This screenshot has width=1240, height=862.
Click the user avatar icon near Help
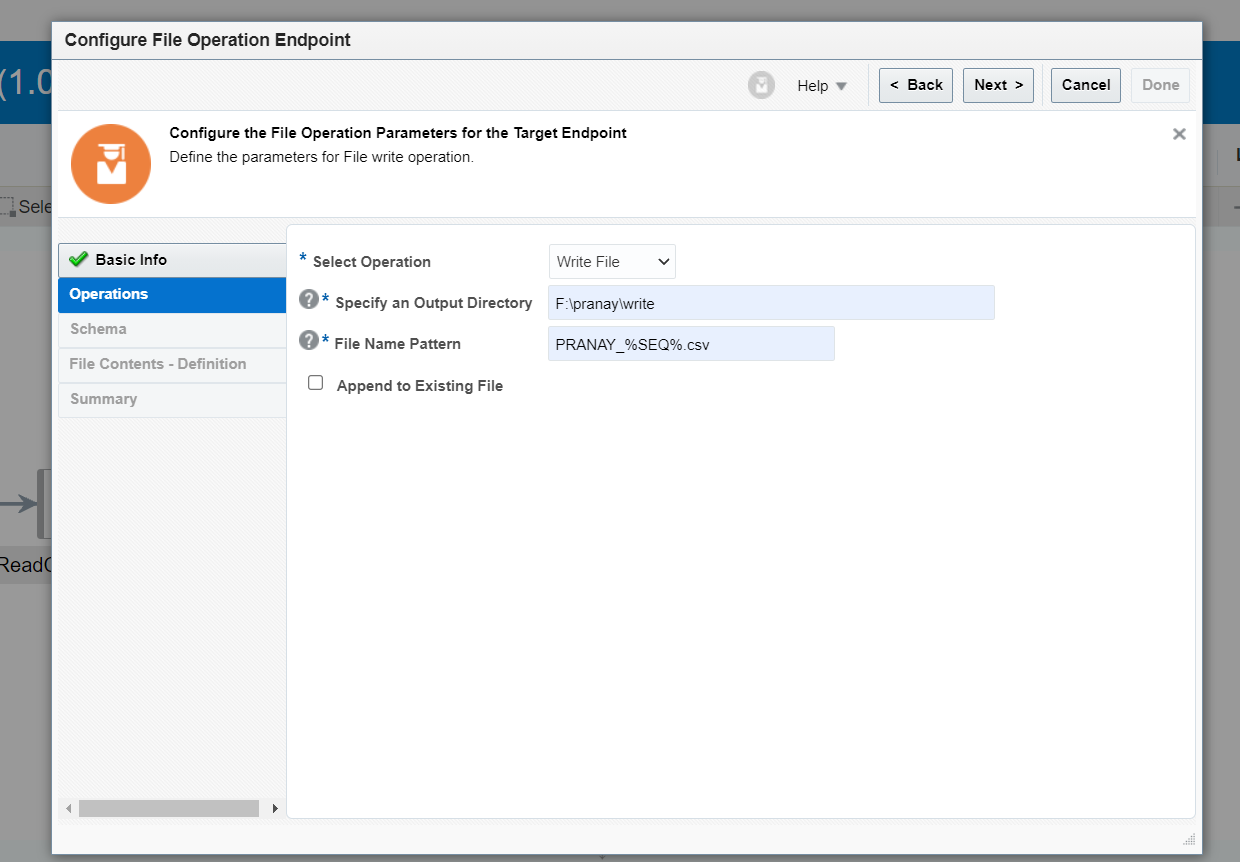tap(761, 85)
